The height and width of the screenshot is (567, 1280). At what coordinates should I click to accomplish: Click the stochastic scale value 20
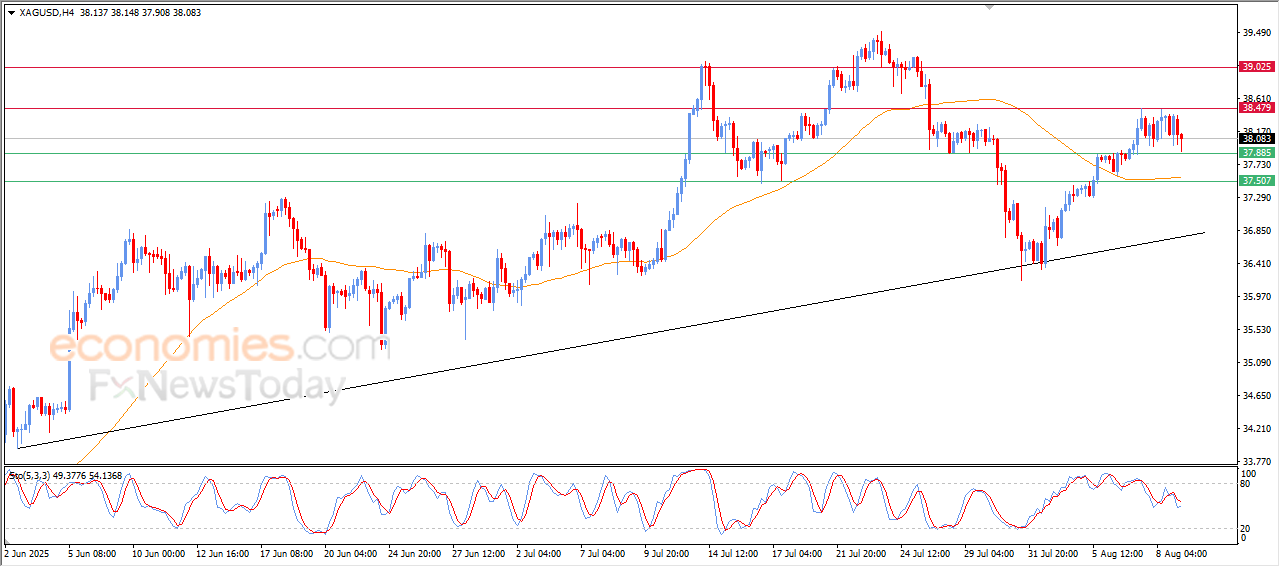tap(1247, 528)
